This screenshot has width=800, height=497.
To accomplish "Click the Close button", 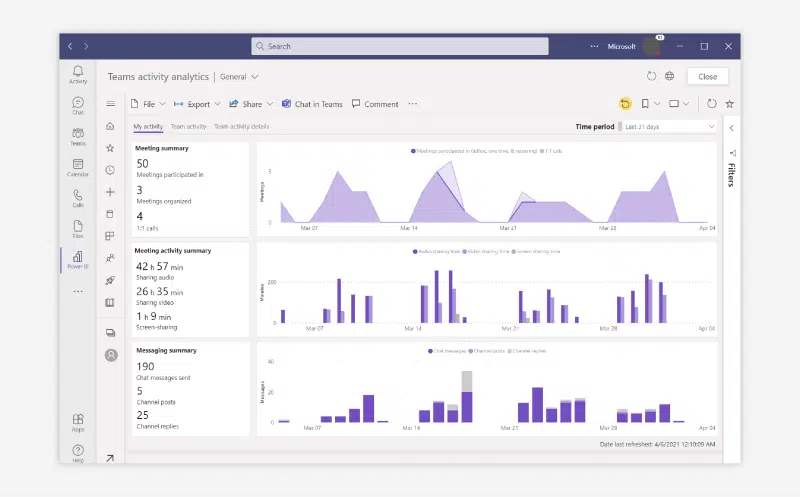I will pos(707,77).
